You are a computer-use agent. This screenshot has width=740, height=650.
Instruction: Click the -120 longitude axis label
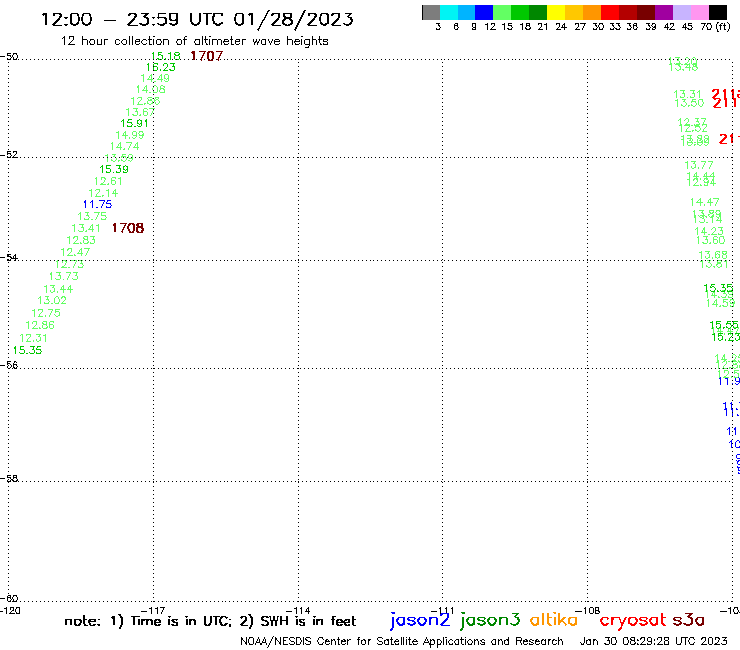9,611
